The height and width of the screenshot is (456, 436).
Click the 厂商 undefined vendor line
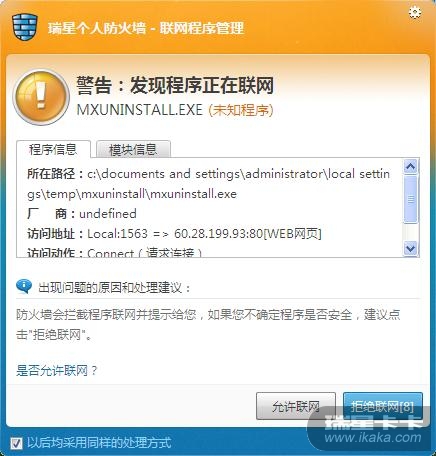pyautogui.click(x=82, y=214)
